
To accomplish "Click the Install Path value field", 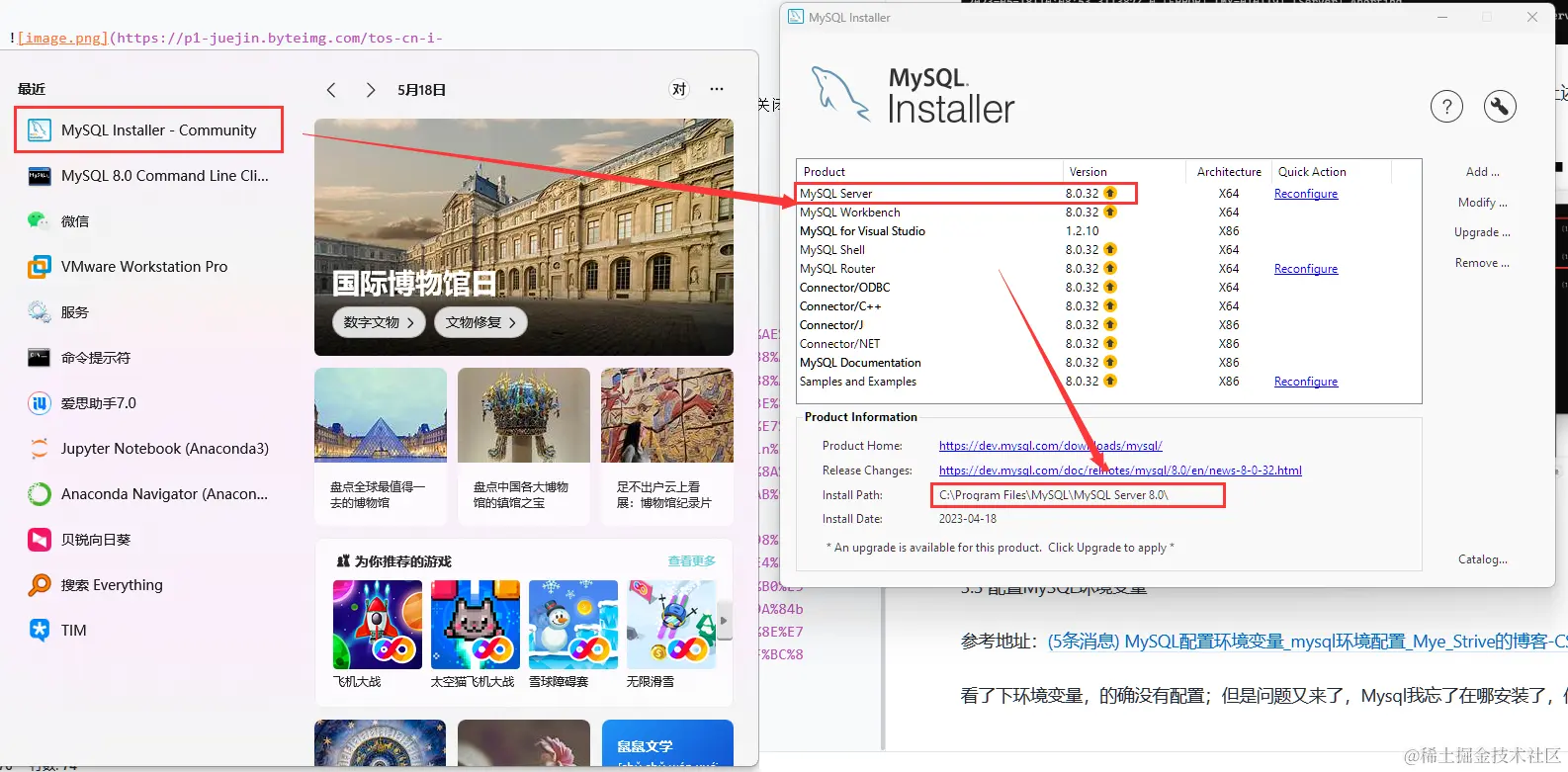I will pyautogui.click(x=1078, y=495).
